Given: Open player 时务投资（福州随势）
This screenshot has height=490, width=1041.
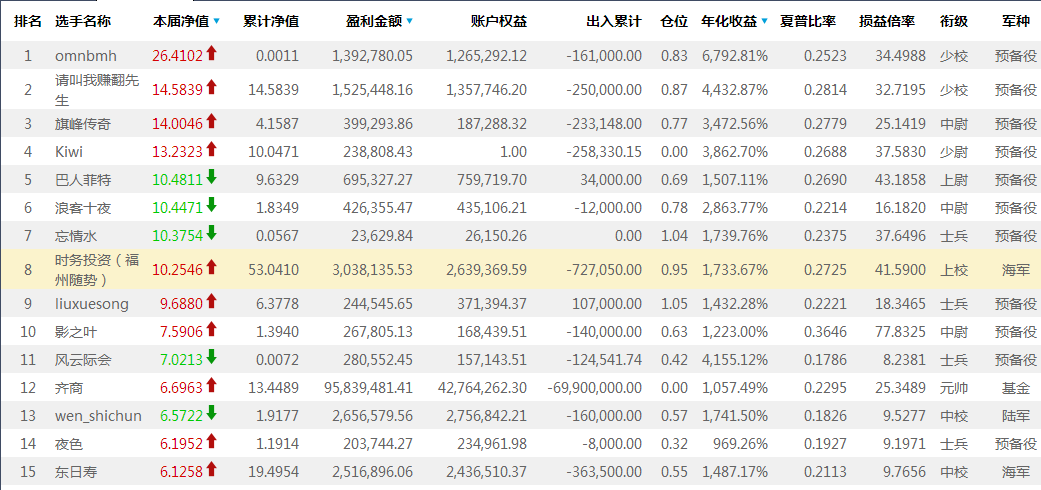Looking at the screenshot, I should 97,271.
